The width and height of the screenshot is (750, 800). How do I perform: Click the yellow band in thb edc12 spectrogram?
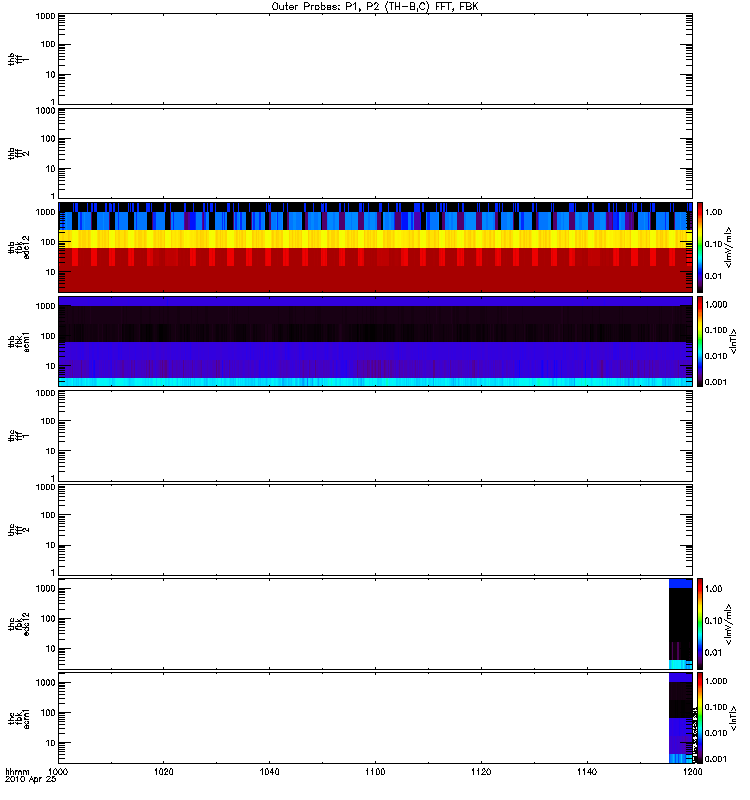tap(376, 239)
